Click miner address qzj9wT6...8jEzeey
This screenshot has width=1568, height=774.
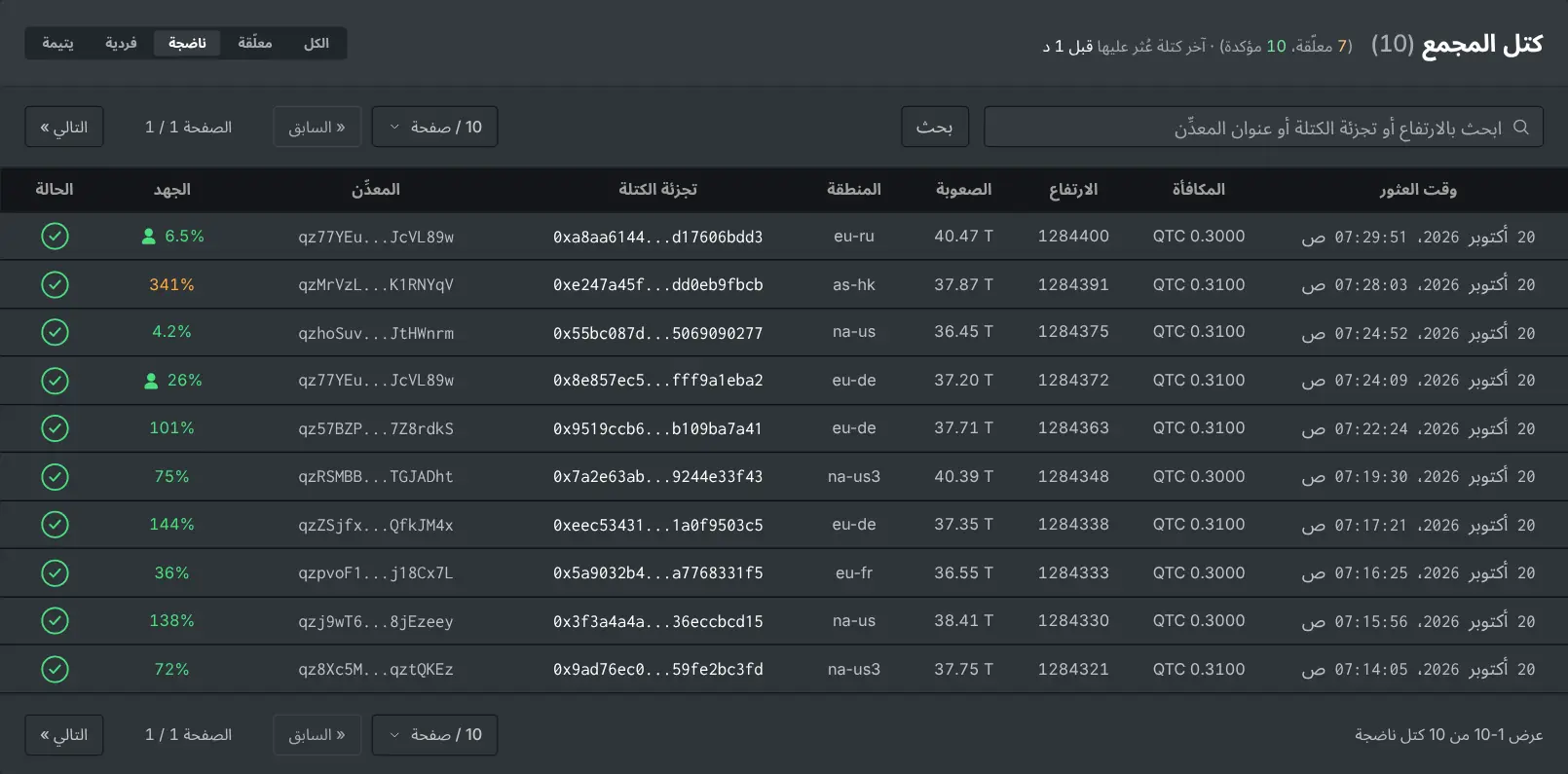pyautogui.click(x=376, y=621)
